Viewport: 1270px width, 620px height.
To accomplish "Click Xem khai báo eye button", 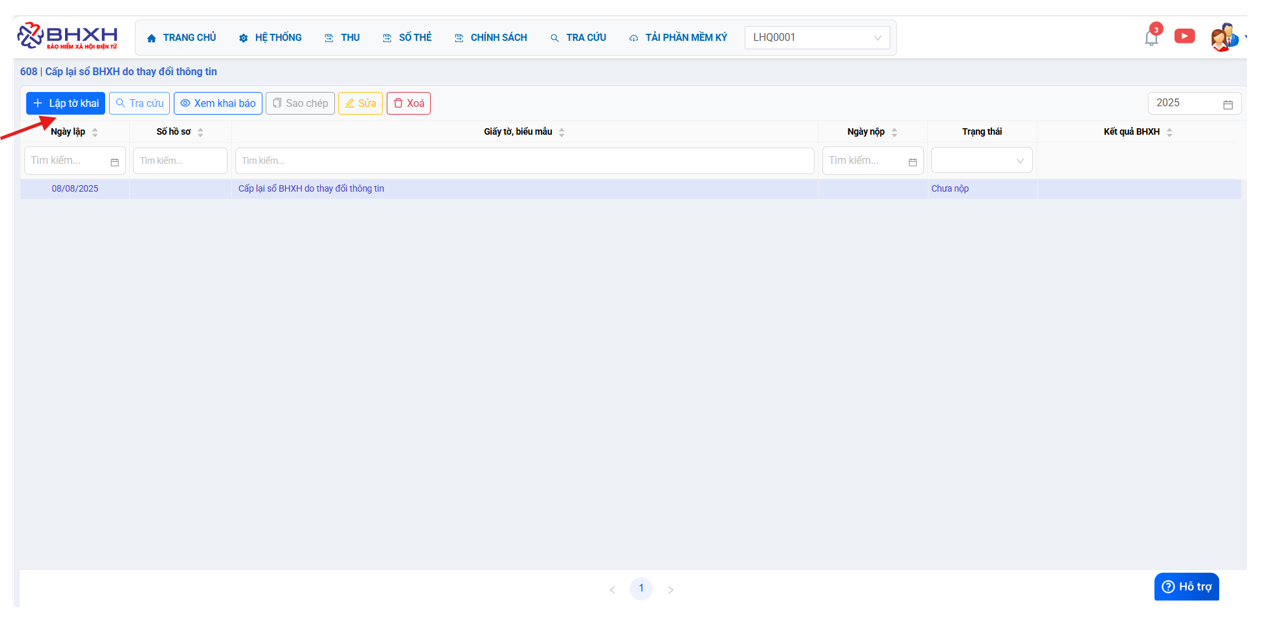I will coord(218,104).
